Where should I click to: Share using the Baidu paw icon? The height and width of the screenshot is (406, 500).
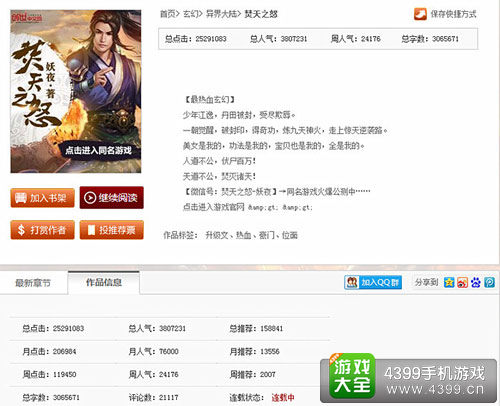pyautogui.click(x=476, y=283)
